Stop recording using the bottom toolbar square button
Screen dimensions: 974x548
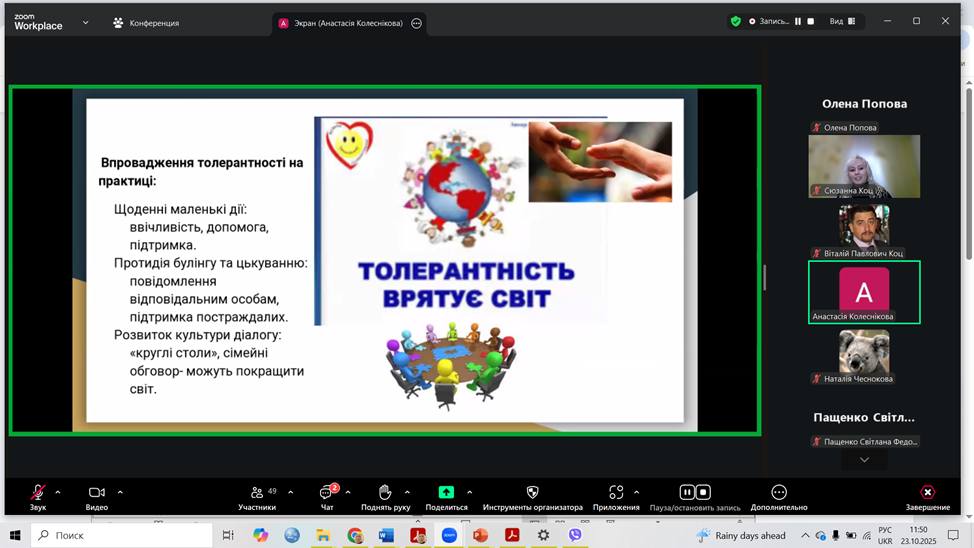click(704, 492)
